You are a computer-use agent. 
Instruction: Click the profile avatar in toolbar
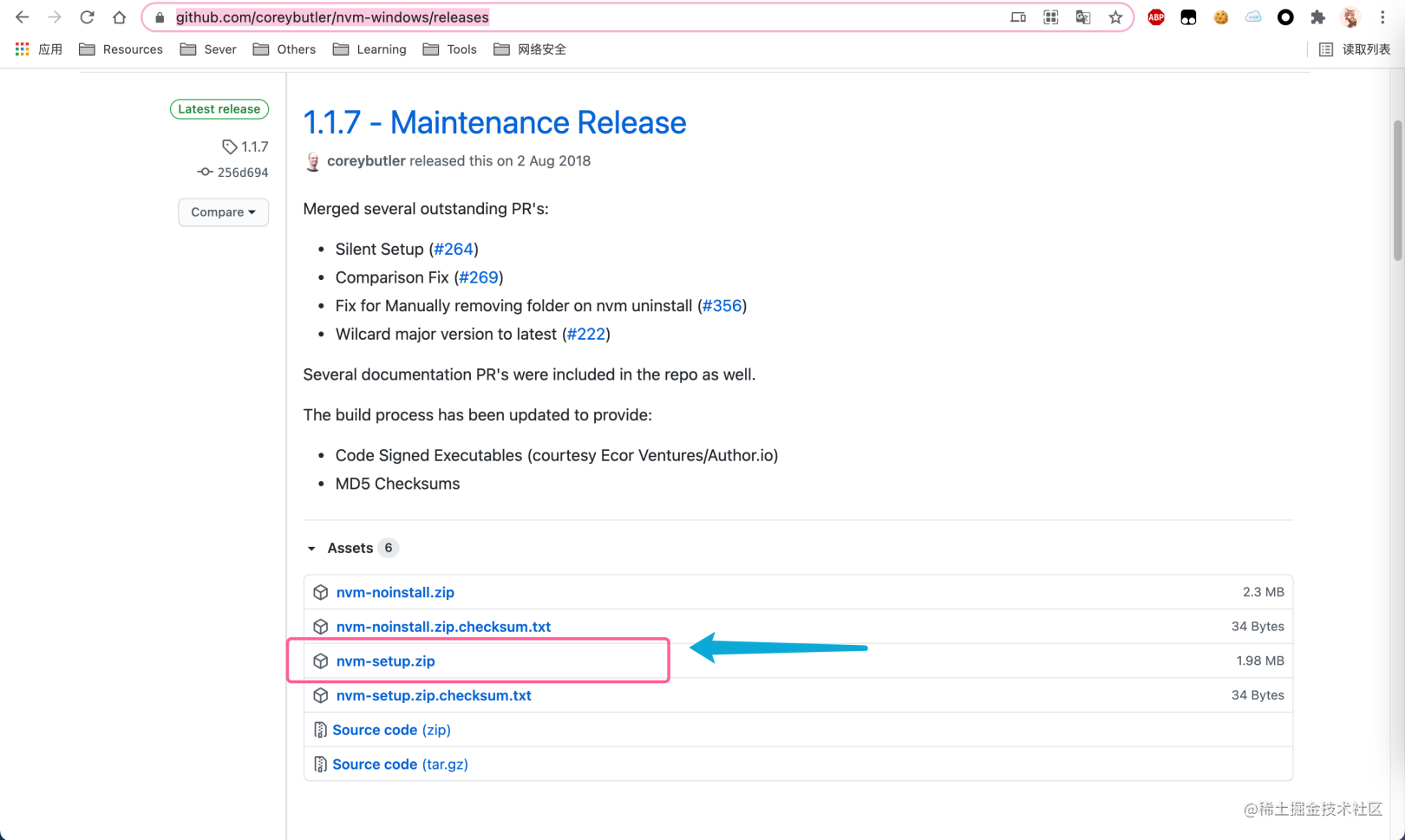1350,17
